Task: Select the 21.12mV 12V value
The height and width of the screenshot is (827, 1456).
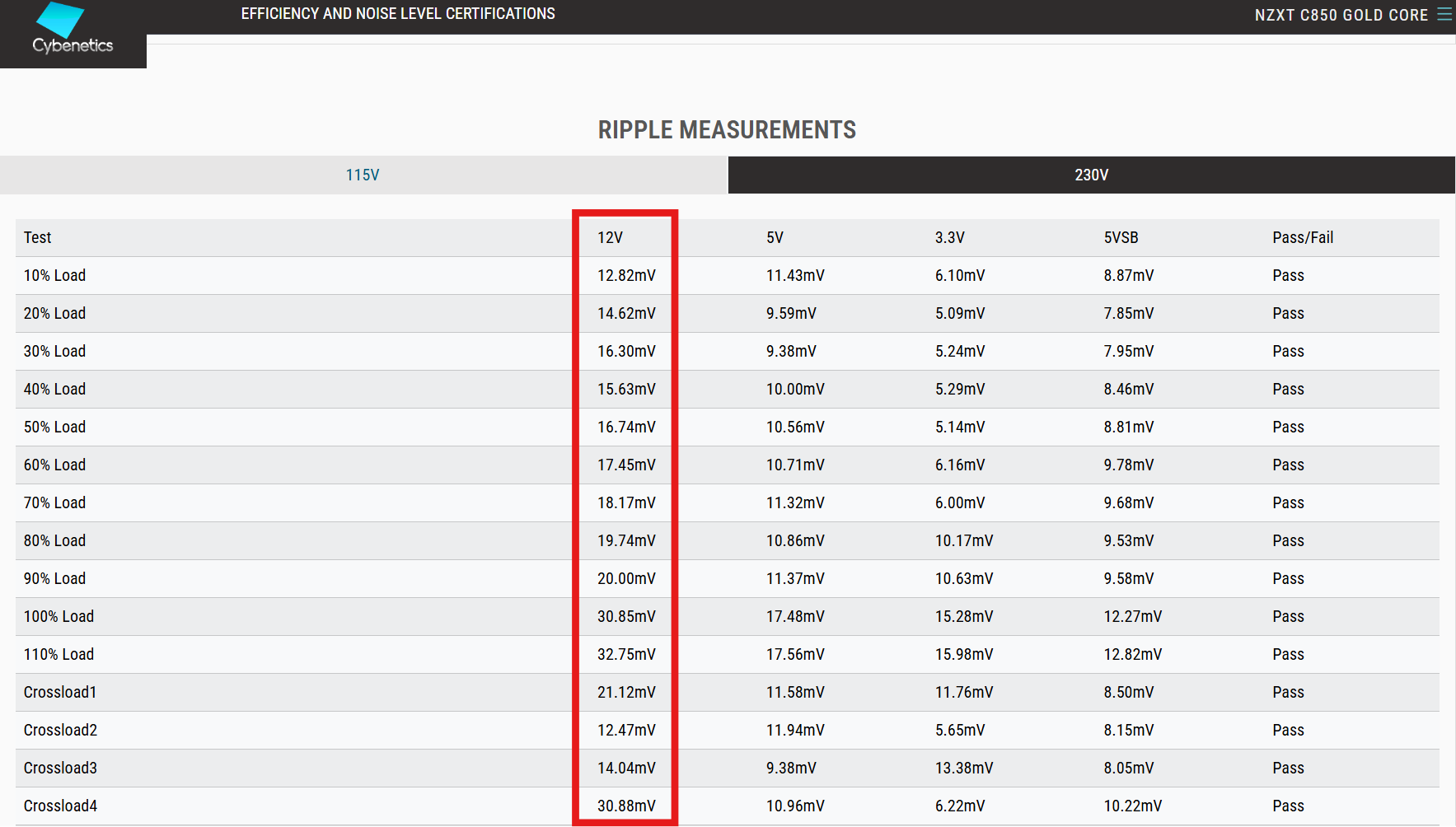Action: coord(626,692)
